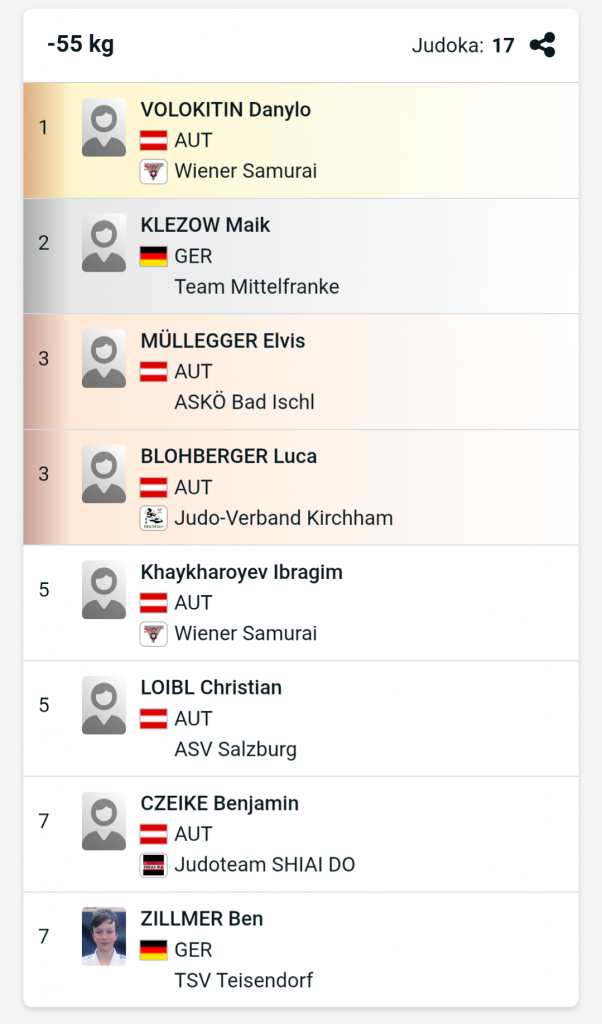Select LOIBL Christian's name
This screenshot has height=1024, width=602.
211,688
